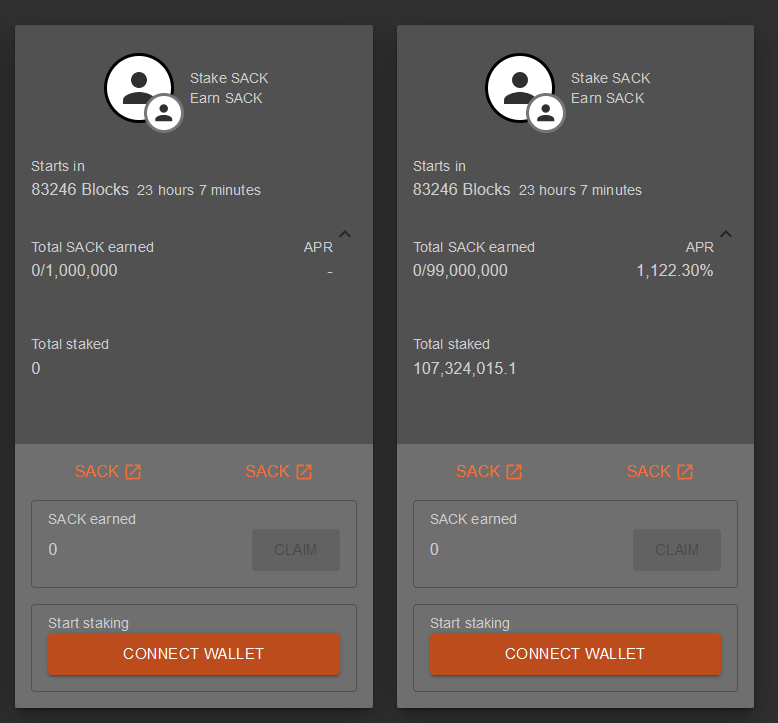Click '23 hours 7 minutes' in the 1,000,000 pool card
The image size is (778, 723).
[199, 190]
